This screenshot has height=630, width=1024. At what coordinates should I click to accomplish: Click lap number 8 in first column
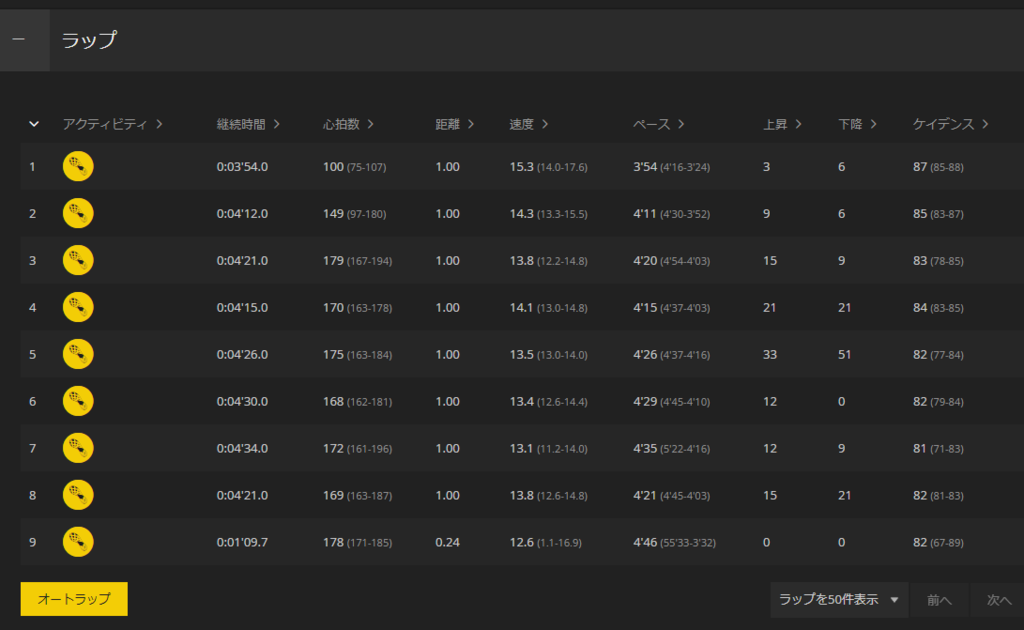click(x=33, y=496)
